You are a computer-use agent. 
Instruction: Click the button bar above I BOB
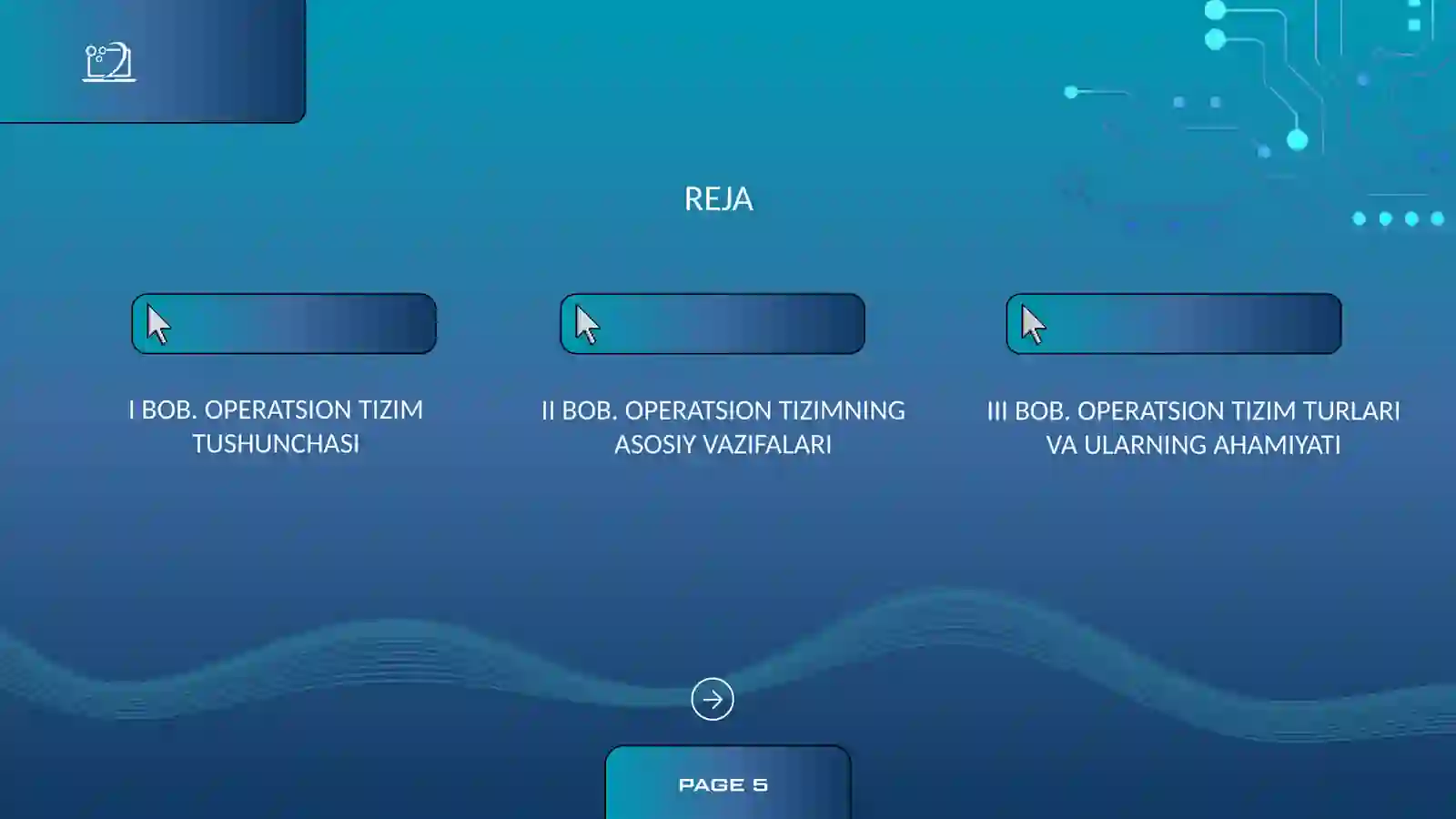[284, 323]
